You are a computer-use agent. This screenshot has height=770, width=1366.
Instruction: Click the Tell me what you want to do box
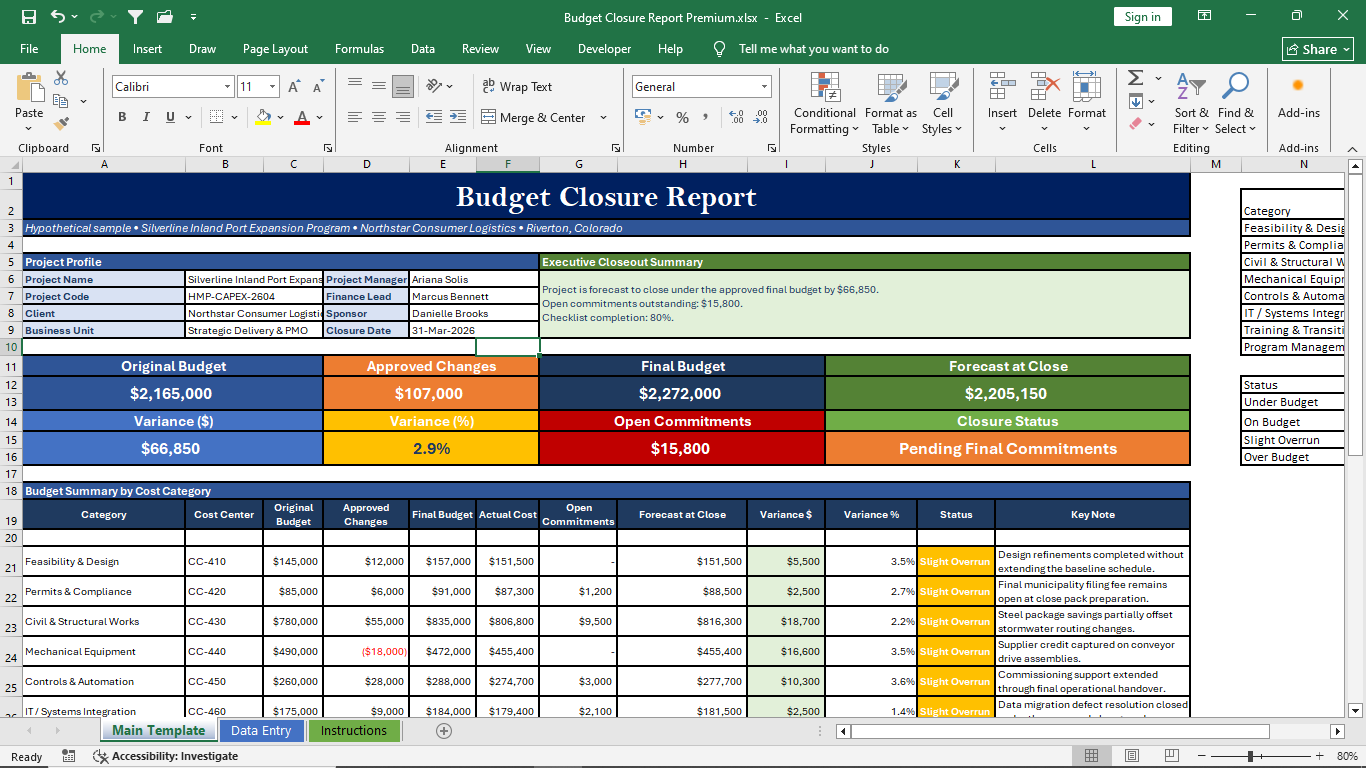coord(813,49)
